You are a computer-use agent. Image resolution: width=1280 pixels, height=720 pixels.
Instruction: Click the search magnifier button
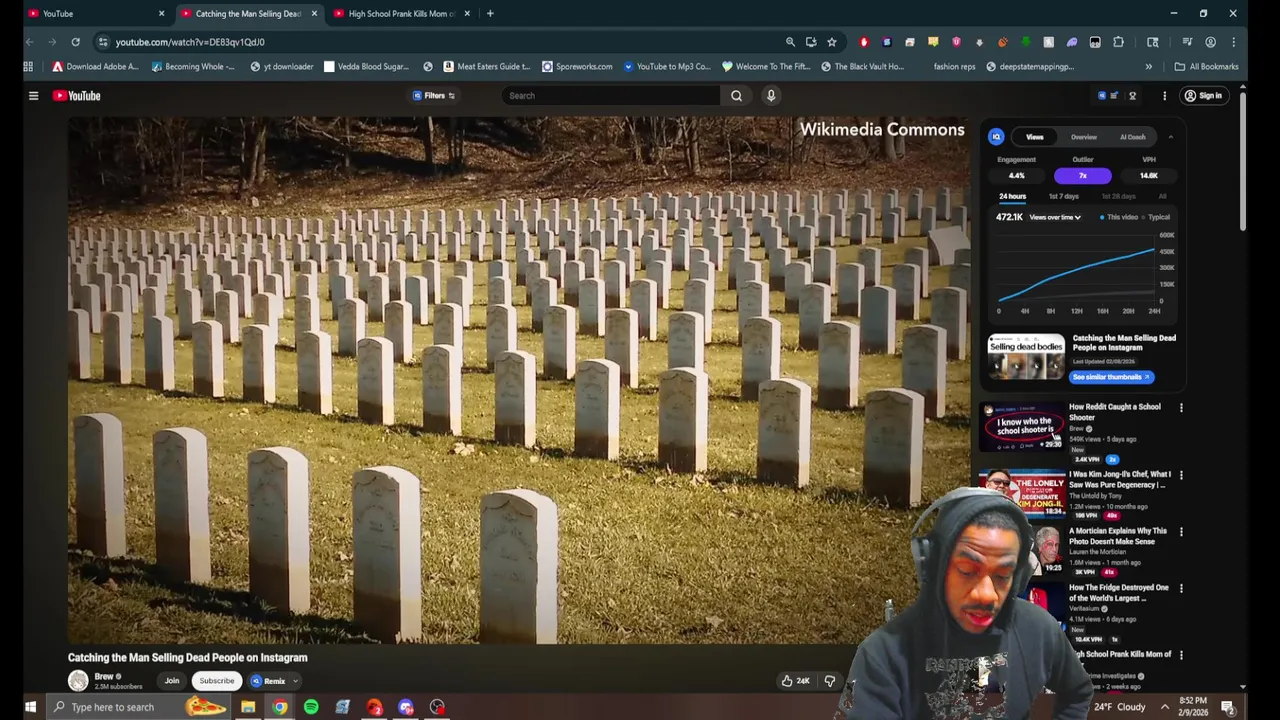(x=736, y=96)
